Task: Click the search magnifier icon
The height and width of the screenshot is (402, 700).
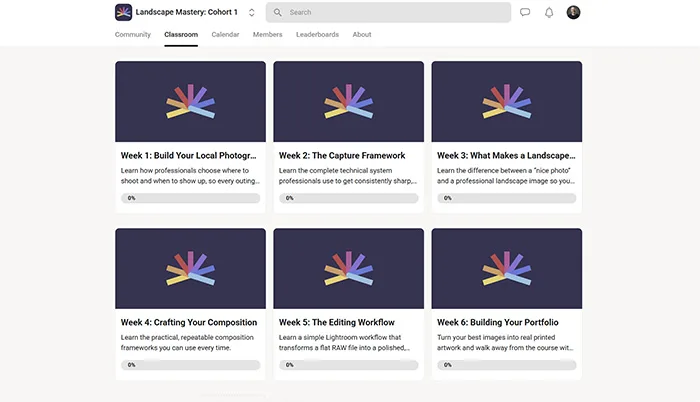Action: click(x=278, y=12)
